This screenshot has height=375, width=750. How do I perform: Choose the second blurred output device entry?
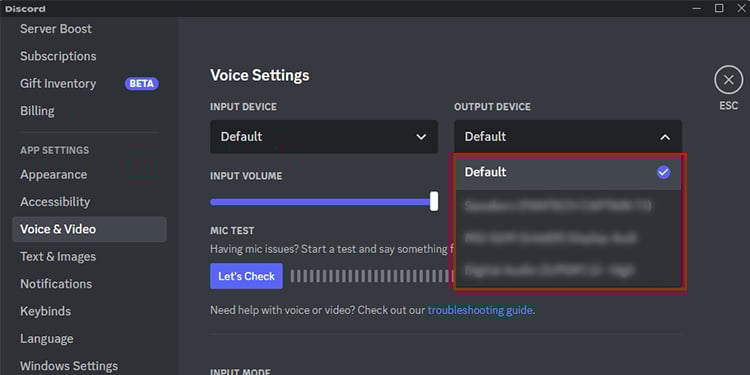[x=568, y=238]
